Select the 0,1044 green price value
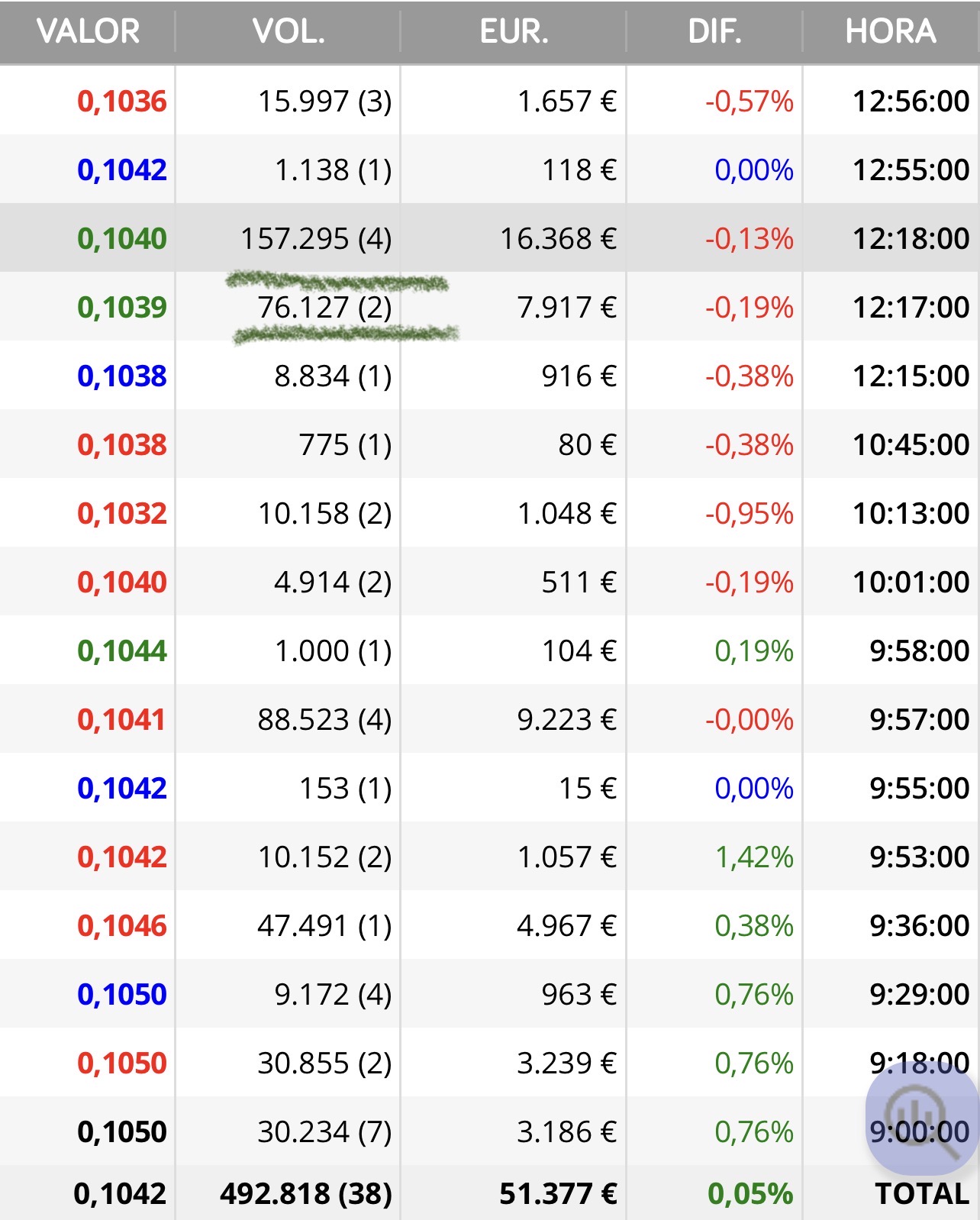Image resolution: width=980 pixels, height=1220 pixels. 122,651
